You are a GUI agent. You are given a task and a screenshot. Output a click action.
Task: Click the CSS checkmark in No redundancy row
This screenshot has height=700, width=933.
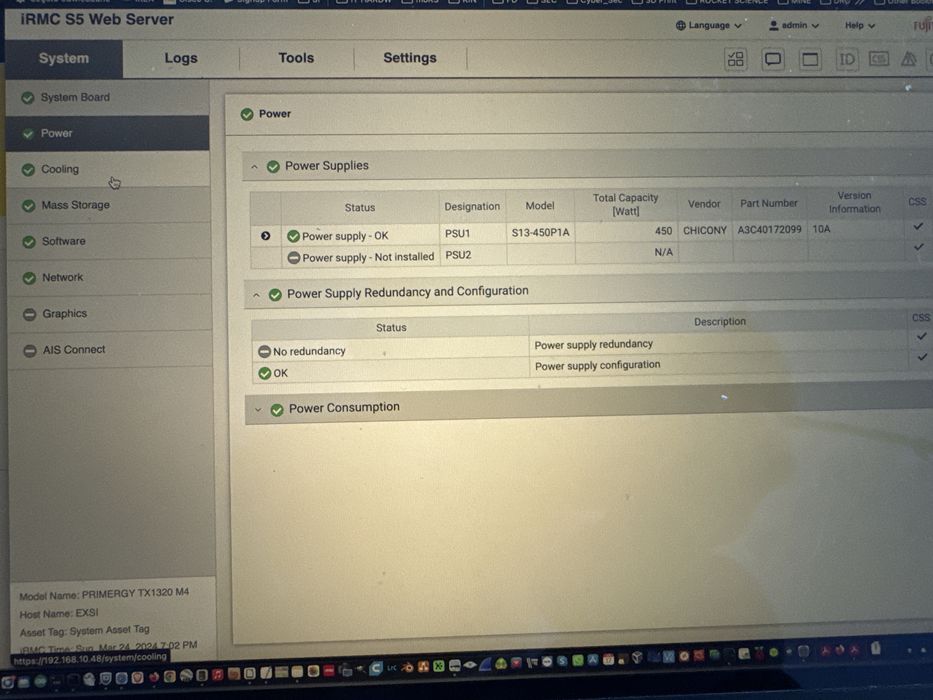(922, 336)
